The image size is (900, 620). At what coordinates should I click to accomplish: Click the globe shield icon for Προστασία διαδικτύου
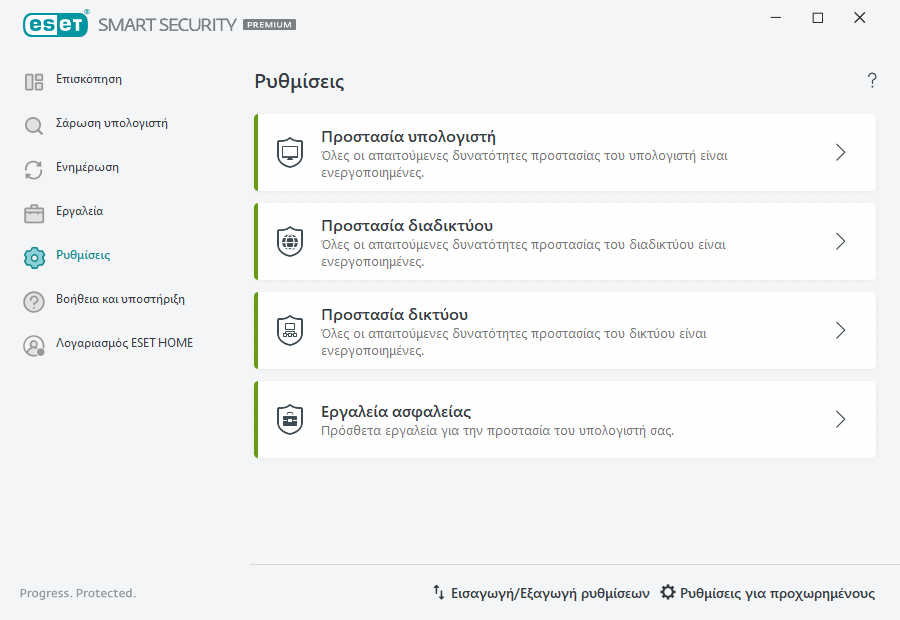290,240
